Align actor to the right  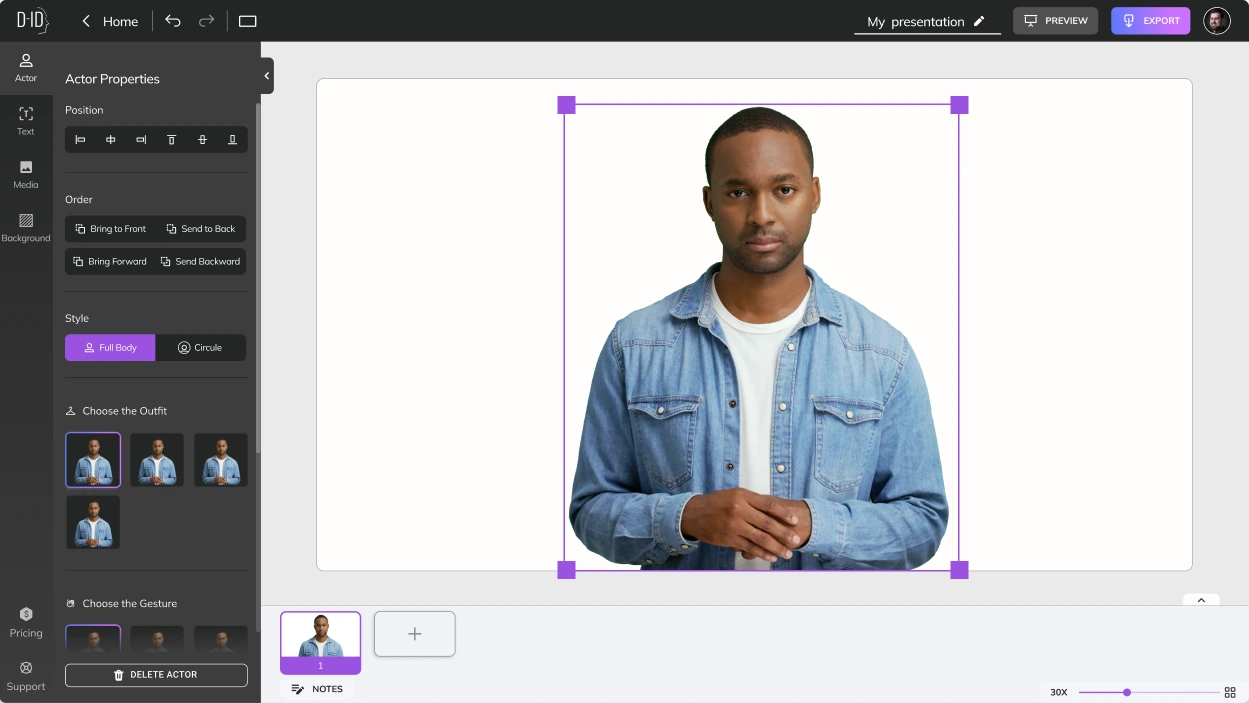point(141,140)
